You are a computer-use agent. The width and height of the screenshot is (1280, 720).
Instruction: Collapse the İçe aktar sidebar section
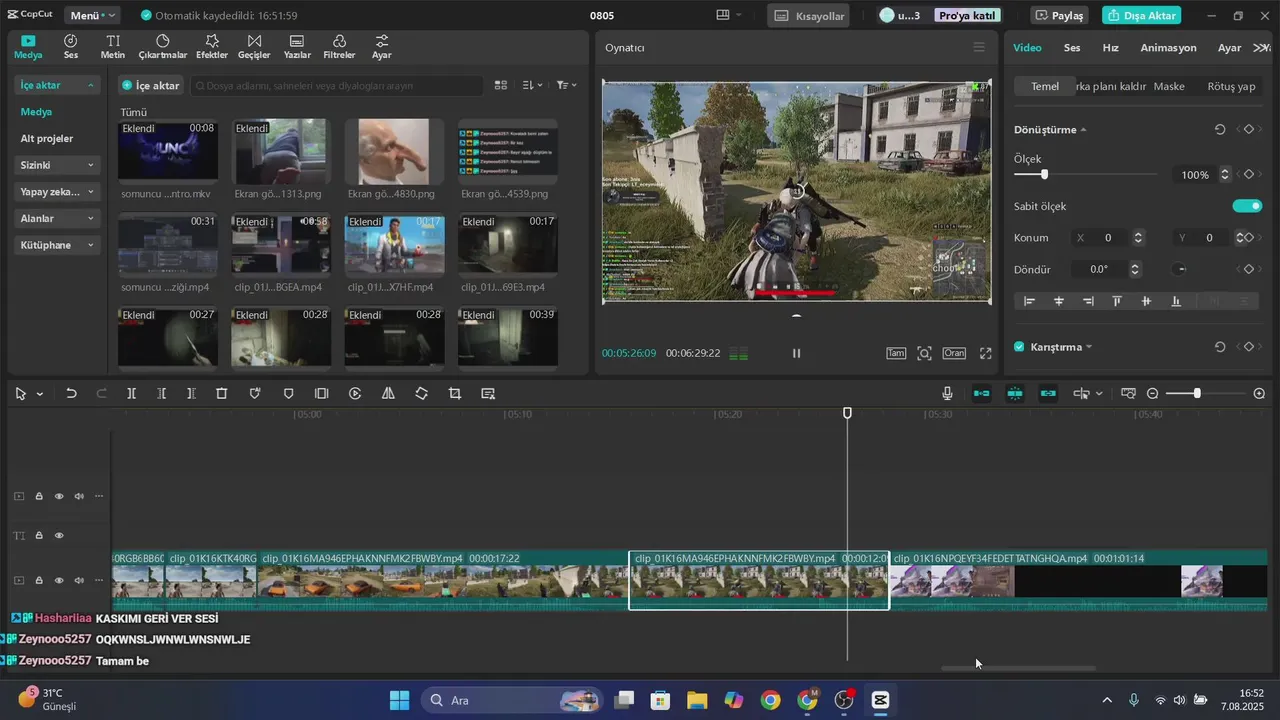[x=58, y=86]
